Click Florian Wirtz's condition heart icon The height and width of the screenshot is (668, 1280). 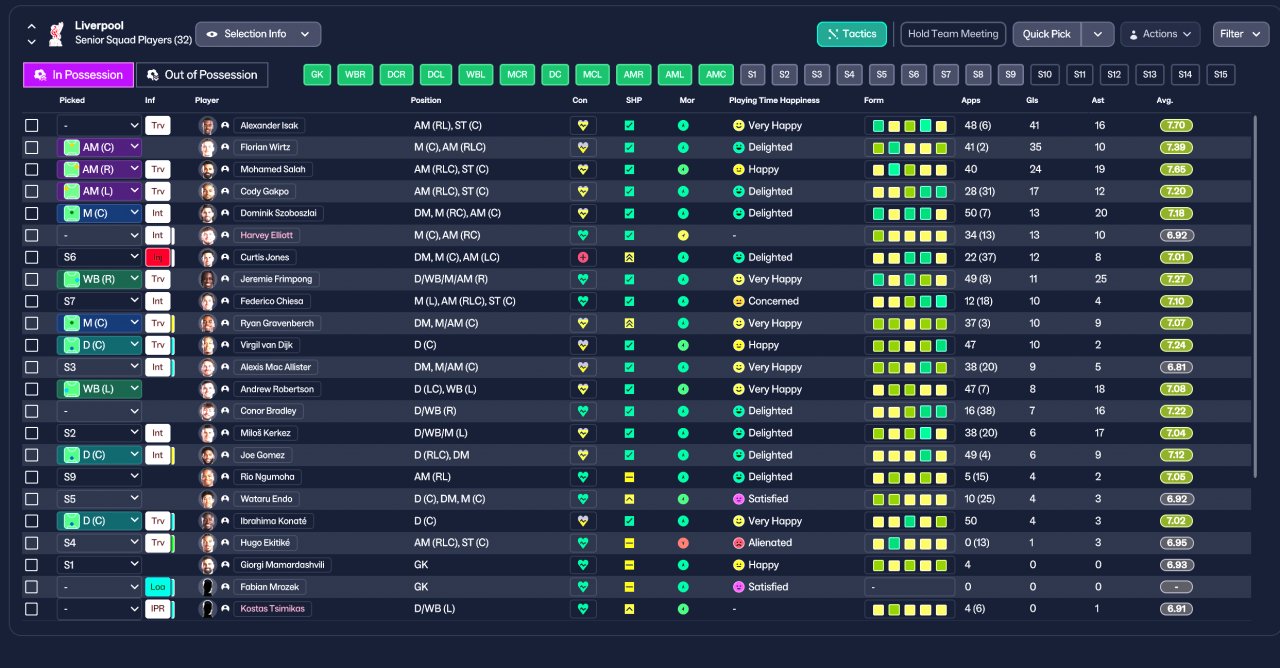pyautogui.click(x=583, y=147)
